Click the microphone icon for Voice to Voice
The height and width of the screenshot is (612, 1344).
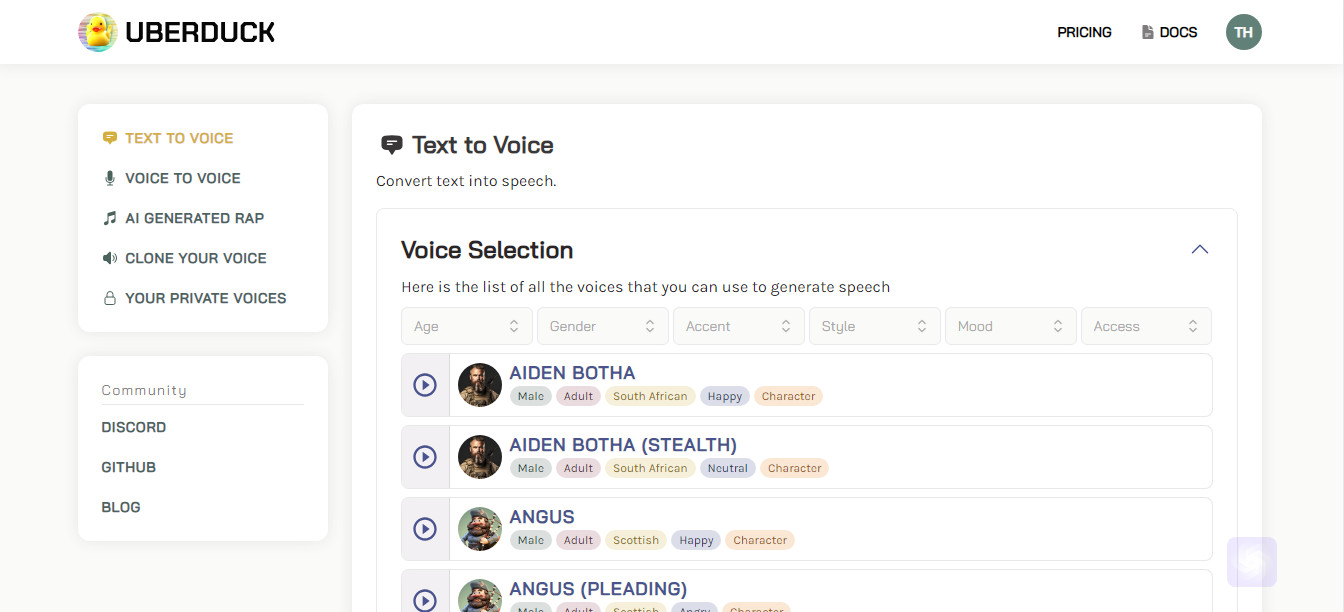click(110, 178)
